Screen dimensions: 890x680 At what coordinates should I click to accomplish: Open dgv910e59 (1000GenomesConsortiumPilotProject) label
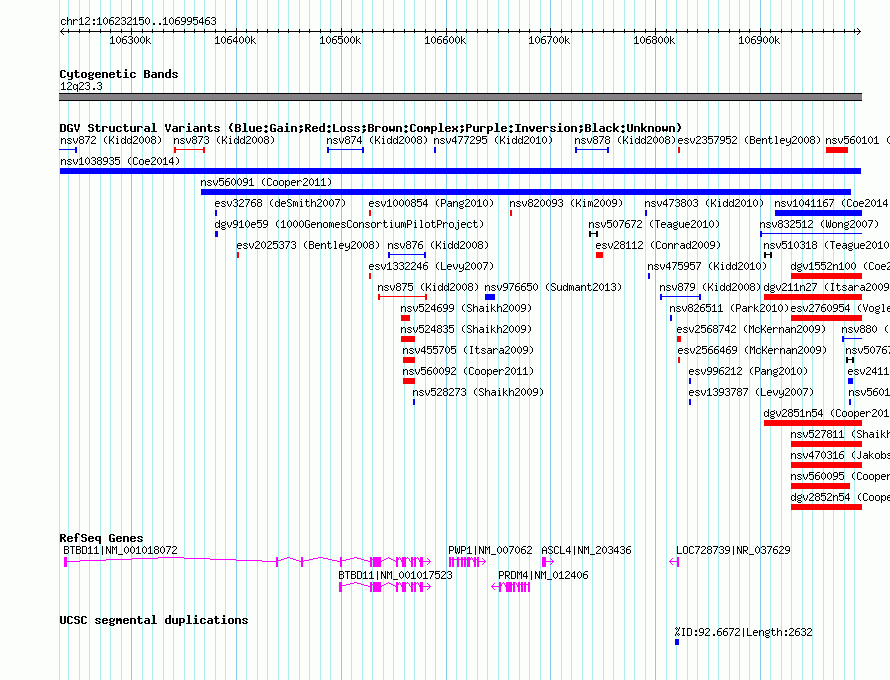(x=349, y=224)
